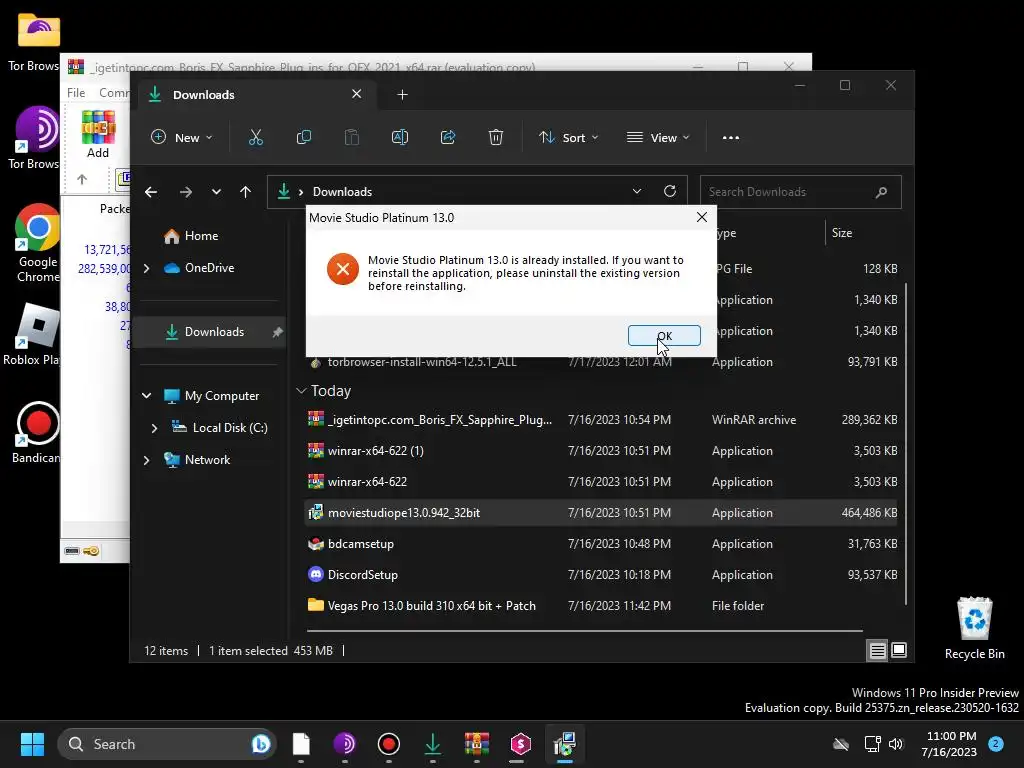Open WinRAR from the taskbar

click(477, 744)
